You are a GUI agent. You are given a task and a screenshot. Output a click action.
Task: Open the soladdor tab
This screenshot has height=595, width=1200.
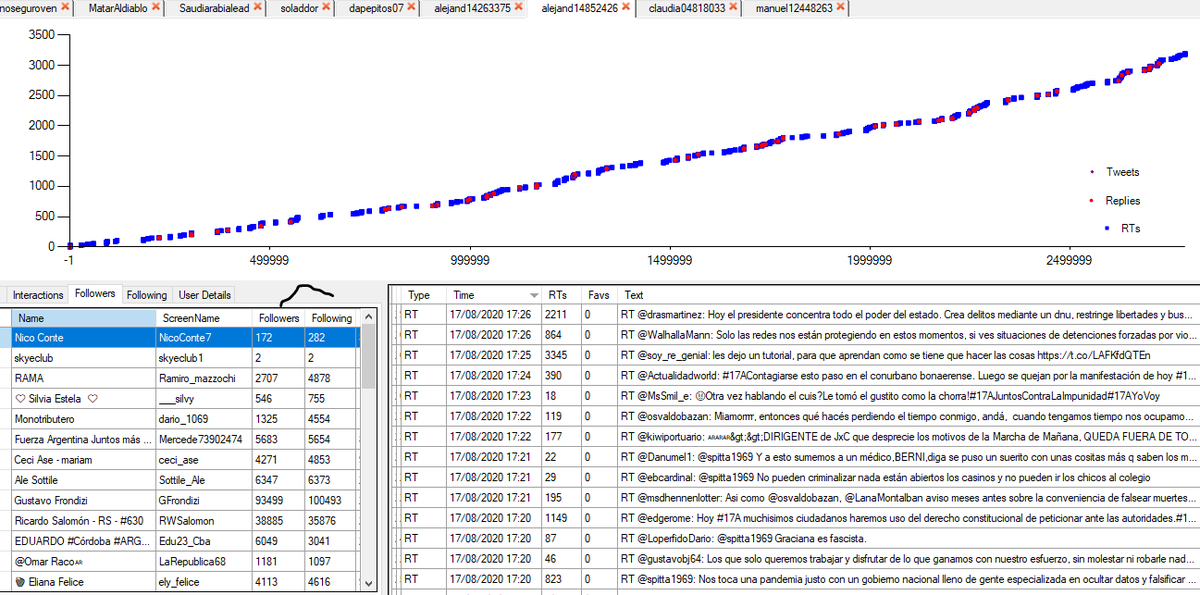300,8
